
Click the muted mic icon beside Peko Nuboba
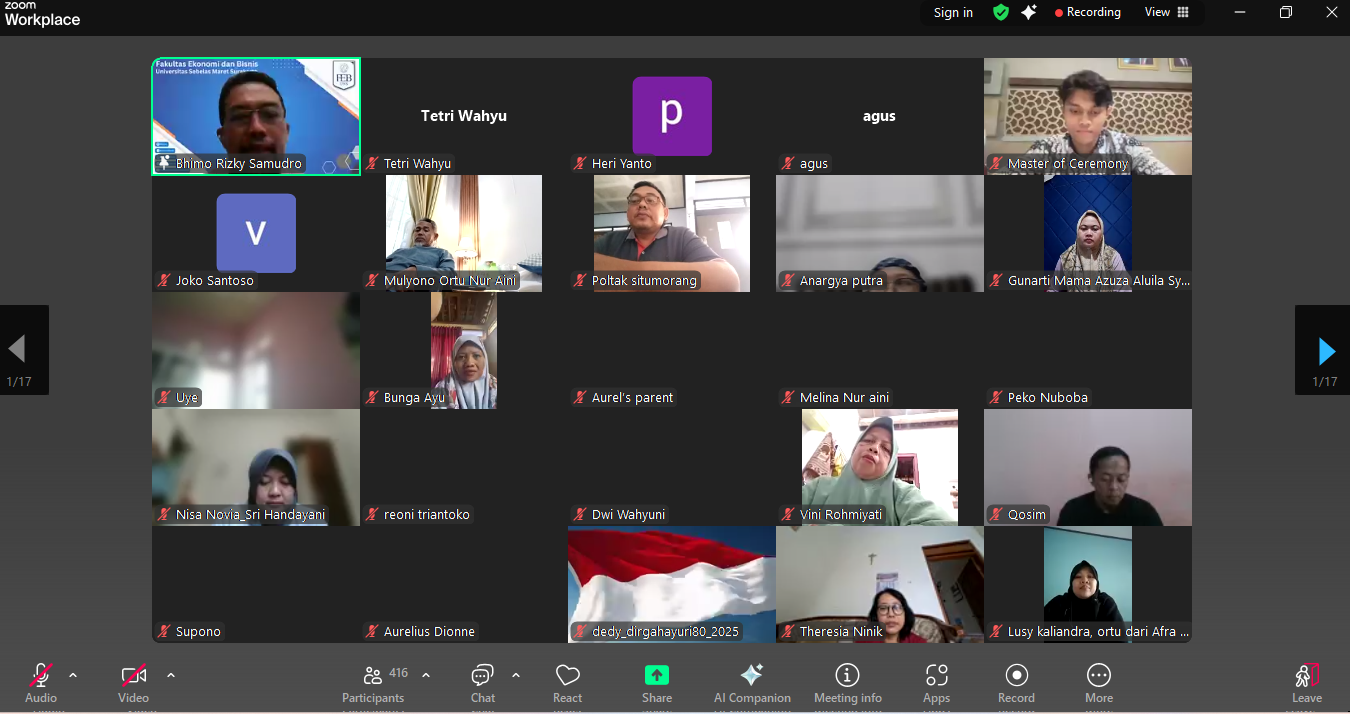tap(996, 398)
